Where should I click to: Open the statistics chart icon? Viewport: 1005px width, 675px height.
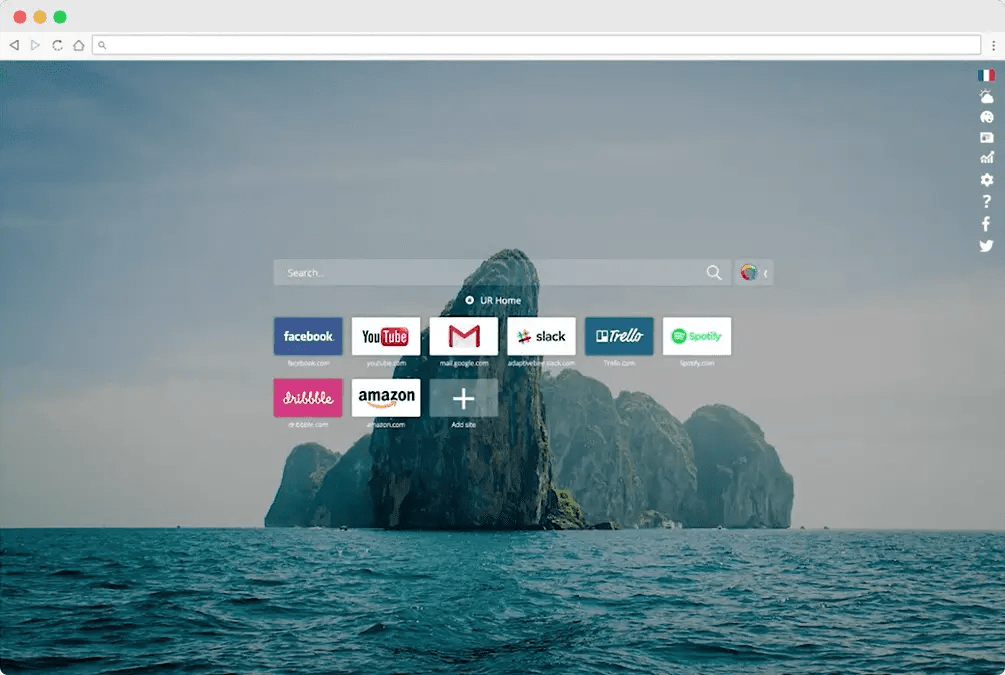pyautogui.click(x=987, y=158)
